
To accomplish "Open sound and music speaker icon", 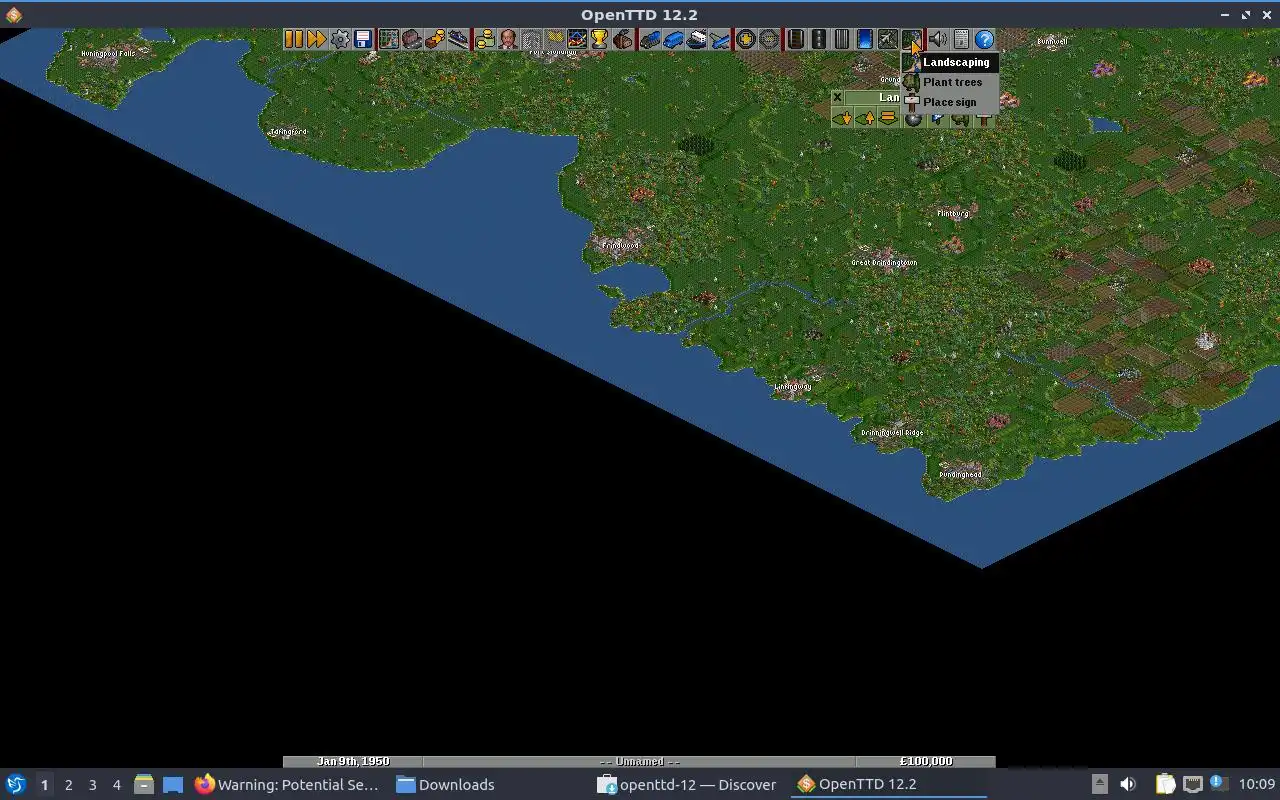I will [937, 39].
